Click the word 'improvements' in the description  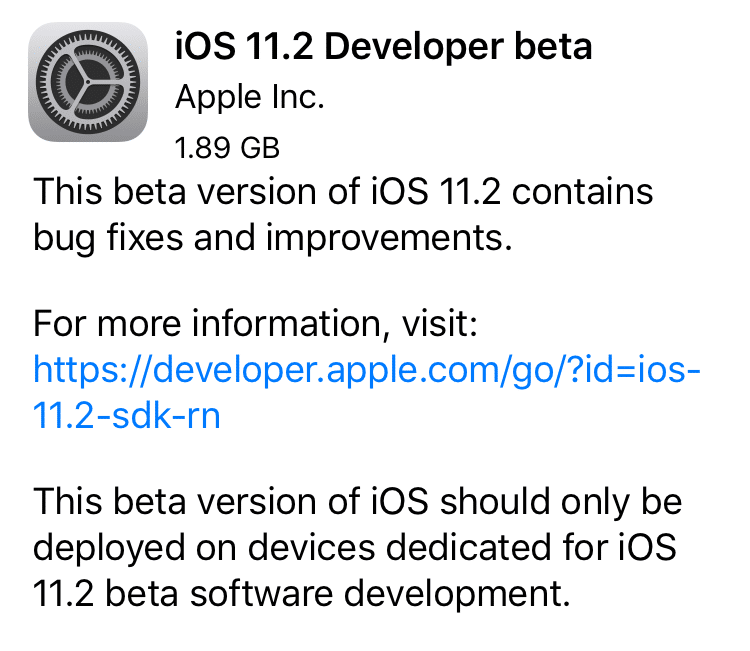click(385, 239)
